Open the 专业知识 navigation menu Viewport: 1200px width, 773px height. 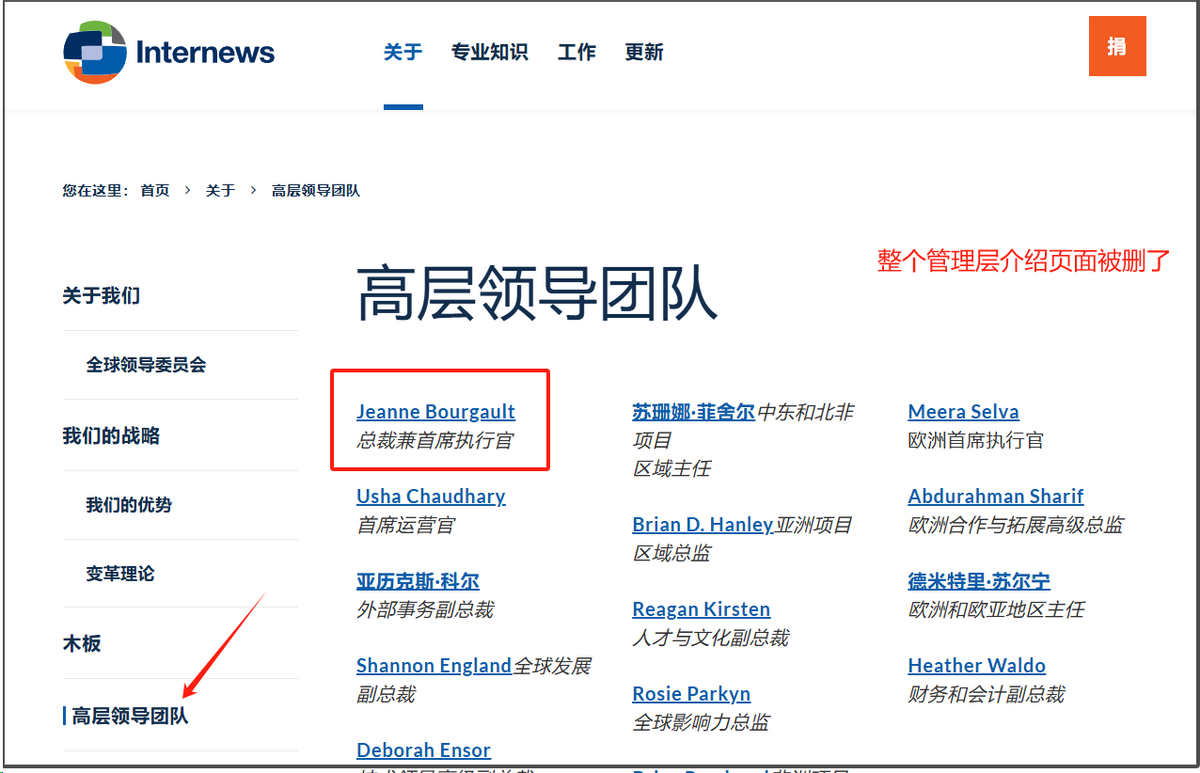point(489,52)
